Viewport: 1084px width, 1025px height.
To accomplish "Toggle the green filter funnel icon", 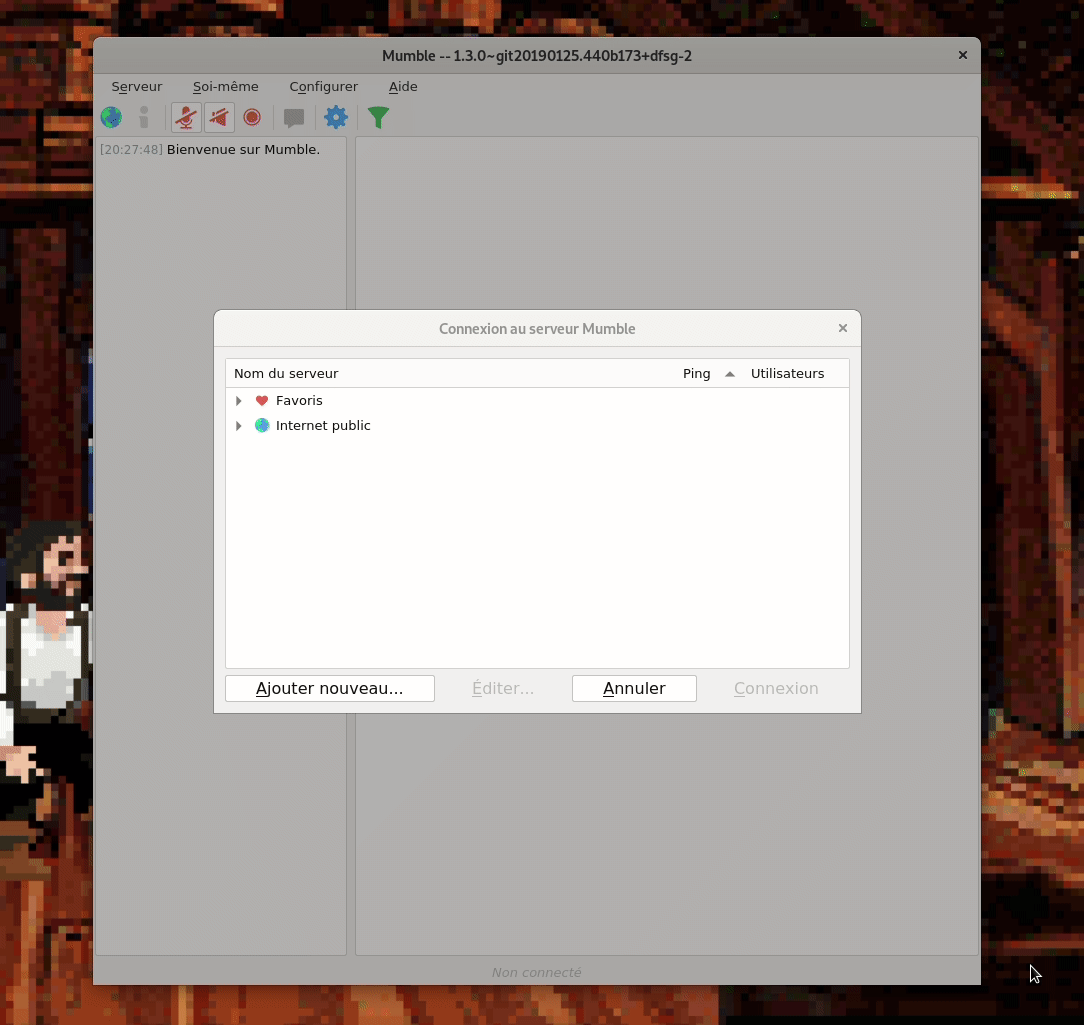I will pyautogui.click(x=378, y=117).
